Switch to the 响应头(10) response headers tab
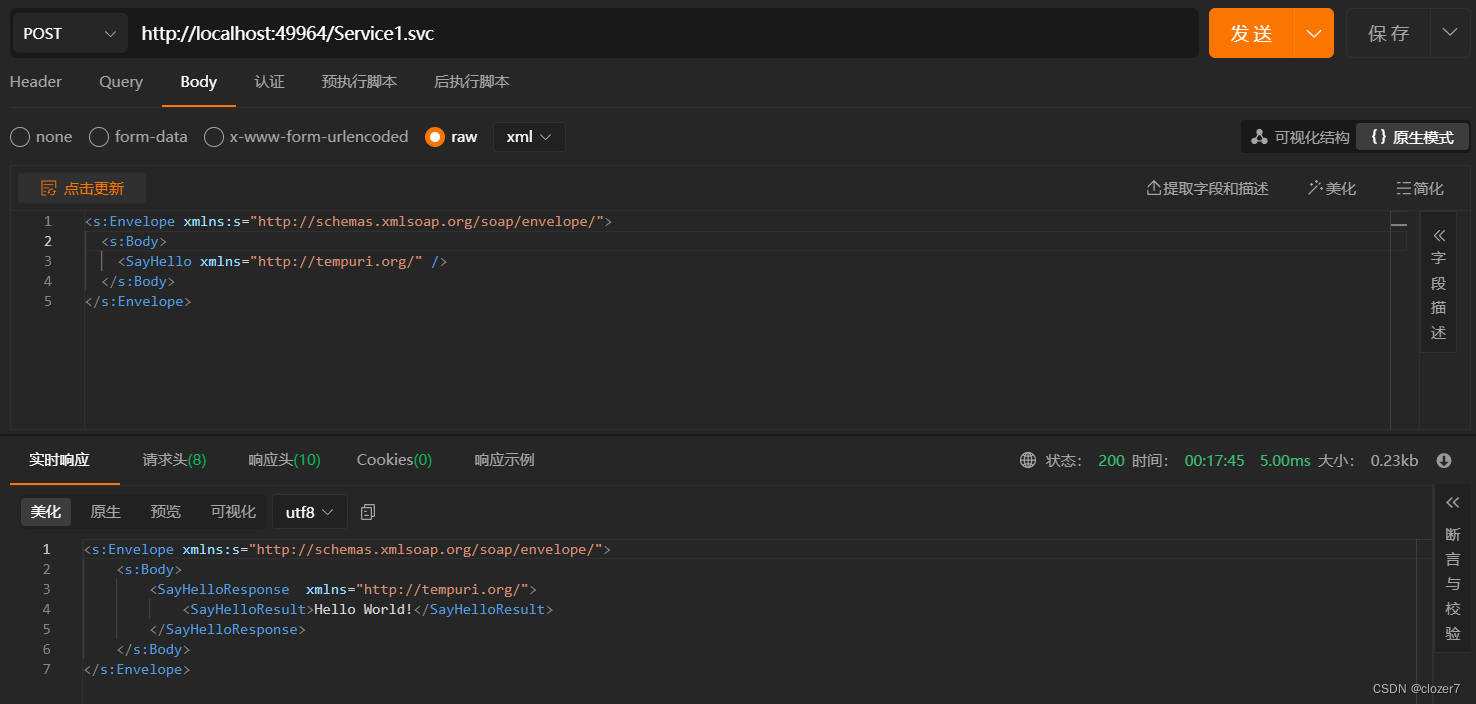Screen dimensions: 1476x704 [284, 459]
